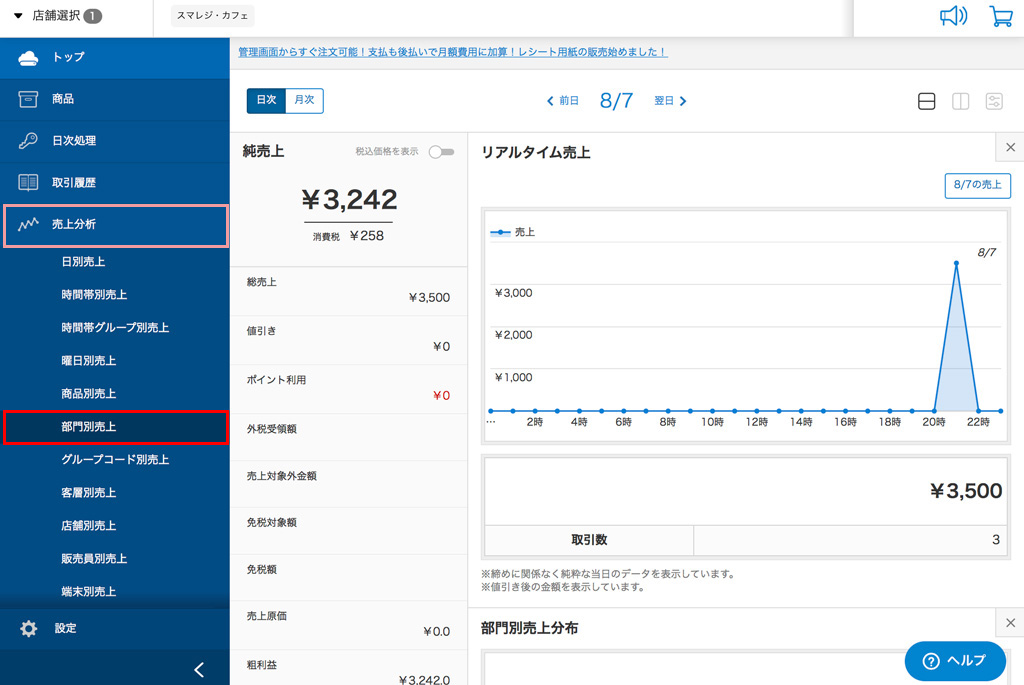Viewport: 1024px width, 685px height.
Task: Select the vertical split layout icon
Action: click(961, 101)
